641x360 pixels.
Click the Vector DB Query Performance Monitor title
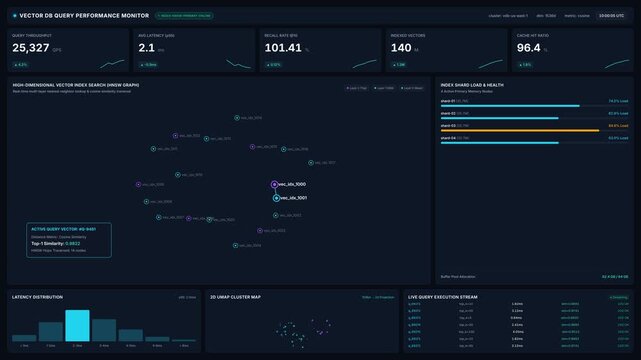pyautogui.click(x=84, y=16)
